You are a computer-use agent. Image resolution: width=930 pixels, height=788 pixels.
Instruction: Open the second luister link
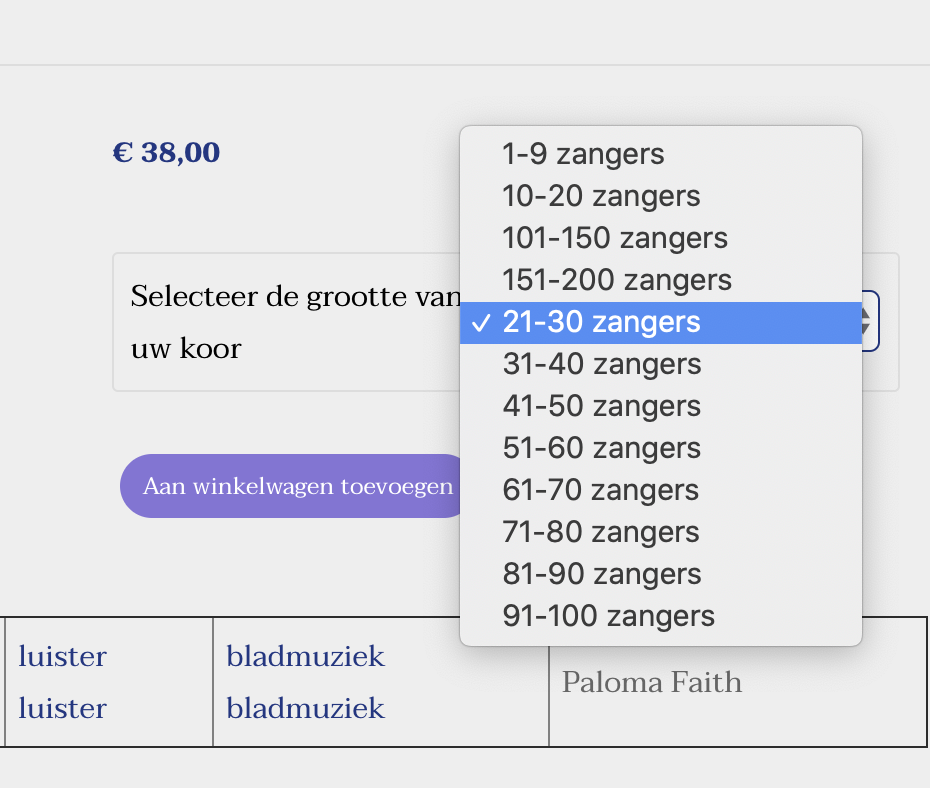(x=62, y=709)
